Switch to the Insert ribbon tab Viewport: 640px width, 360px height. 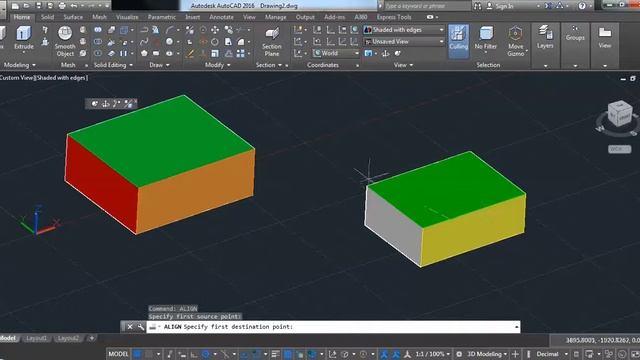point(193,17)
